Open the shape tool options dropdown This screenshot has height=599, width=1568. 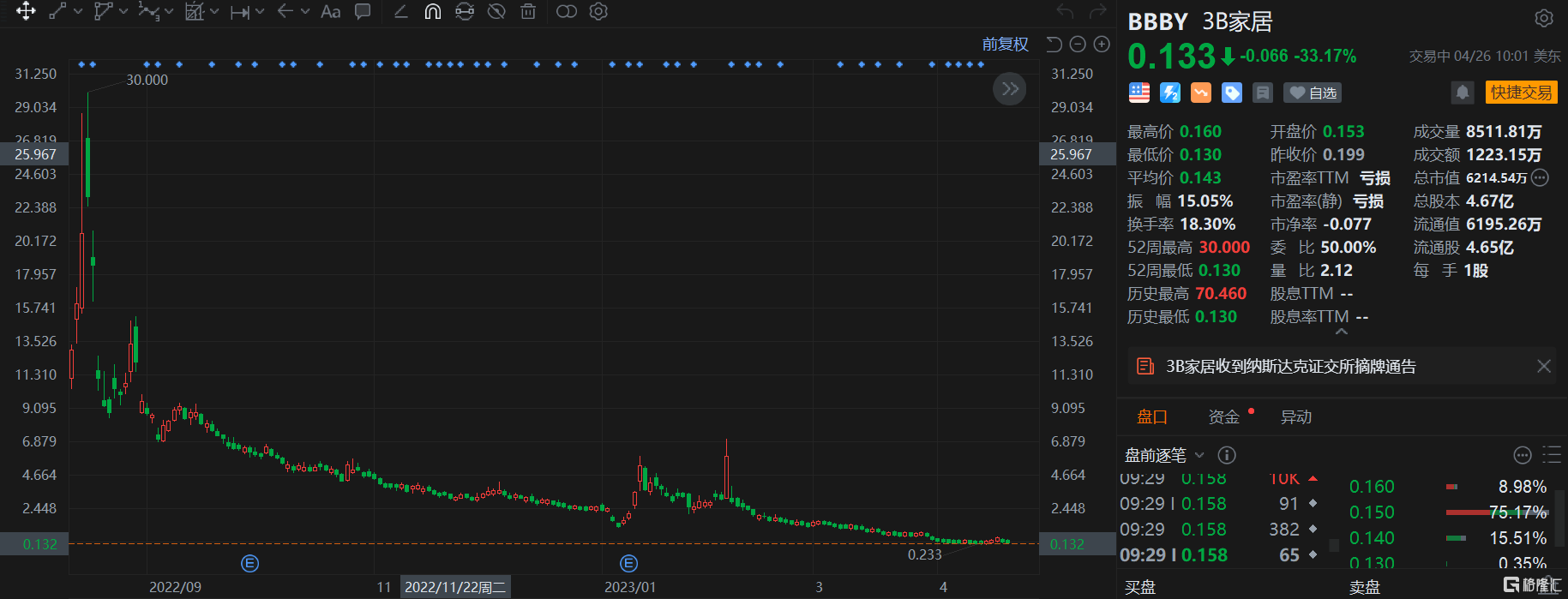coord(123,12)
